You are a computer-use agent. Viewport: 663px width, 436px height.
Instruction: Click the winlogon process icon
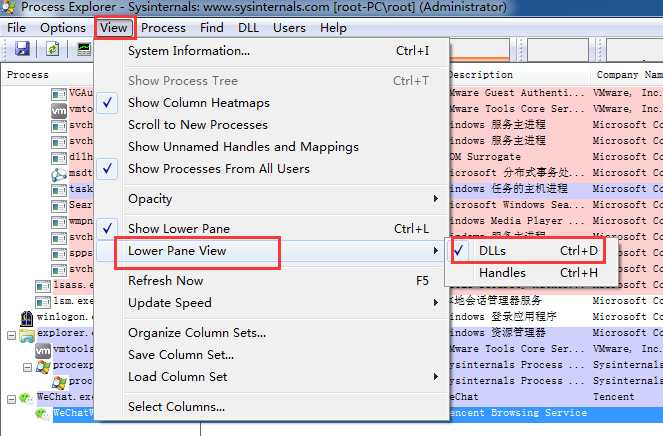click(27, 318)
